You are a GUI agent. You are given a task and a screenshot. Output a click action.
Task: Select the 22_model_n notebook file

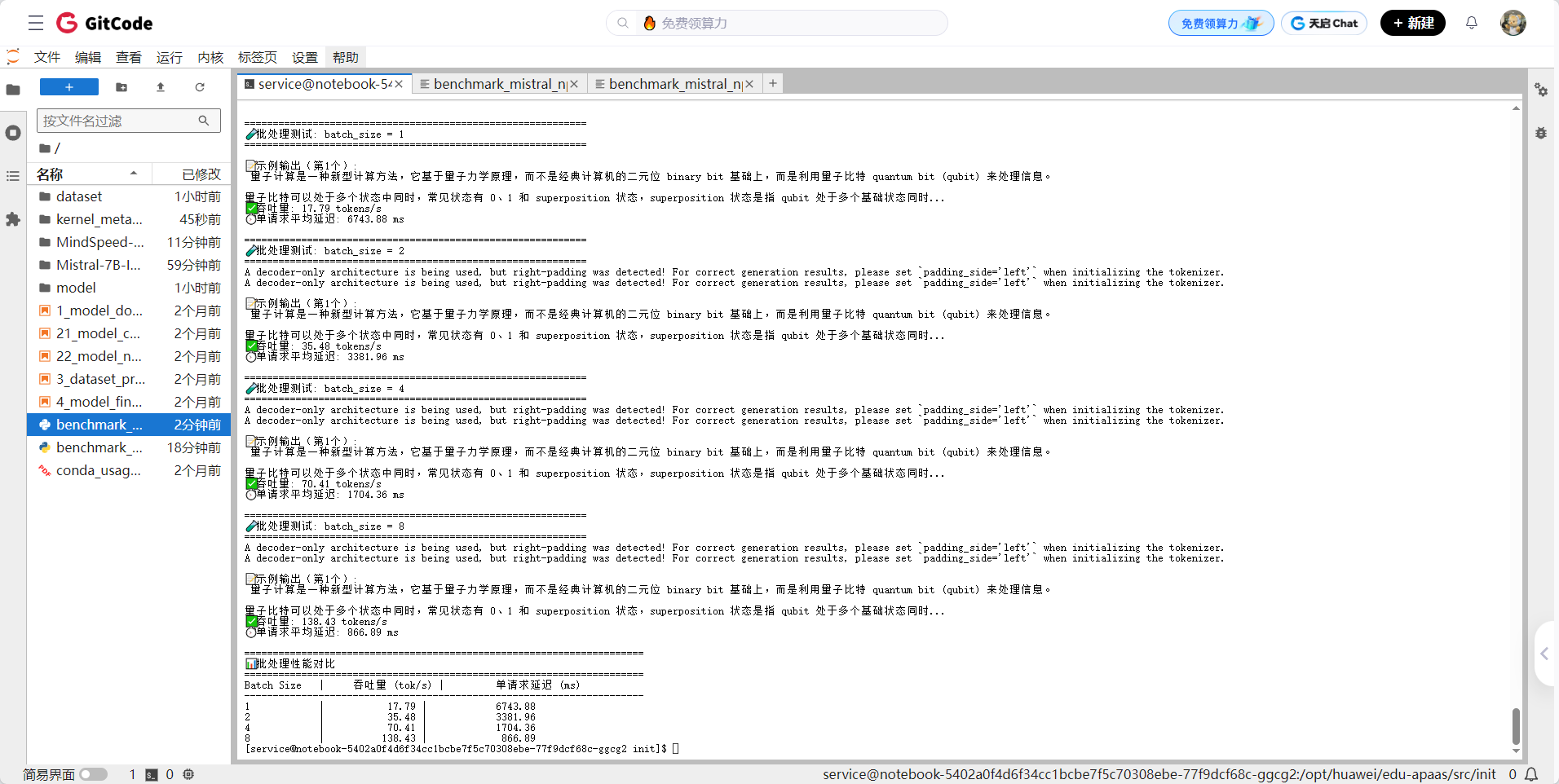[x=130, y=356]
